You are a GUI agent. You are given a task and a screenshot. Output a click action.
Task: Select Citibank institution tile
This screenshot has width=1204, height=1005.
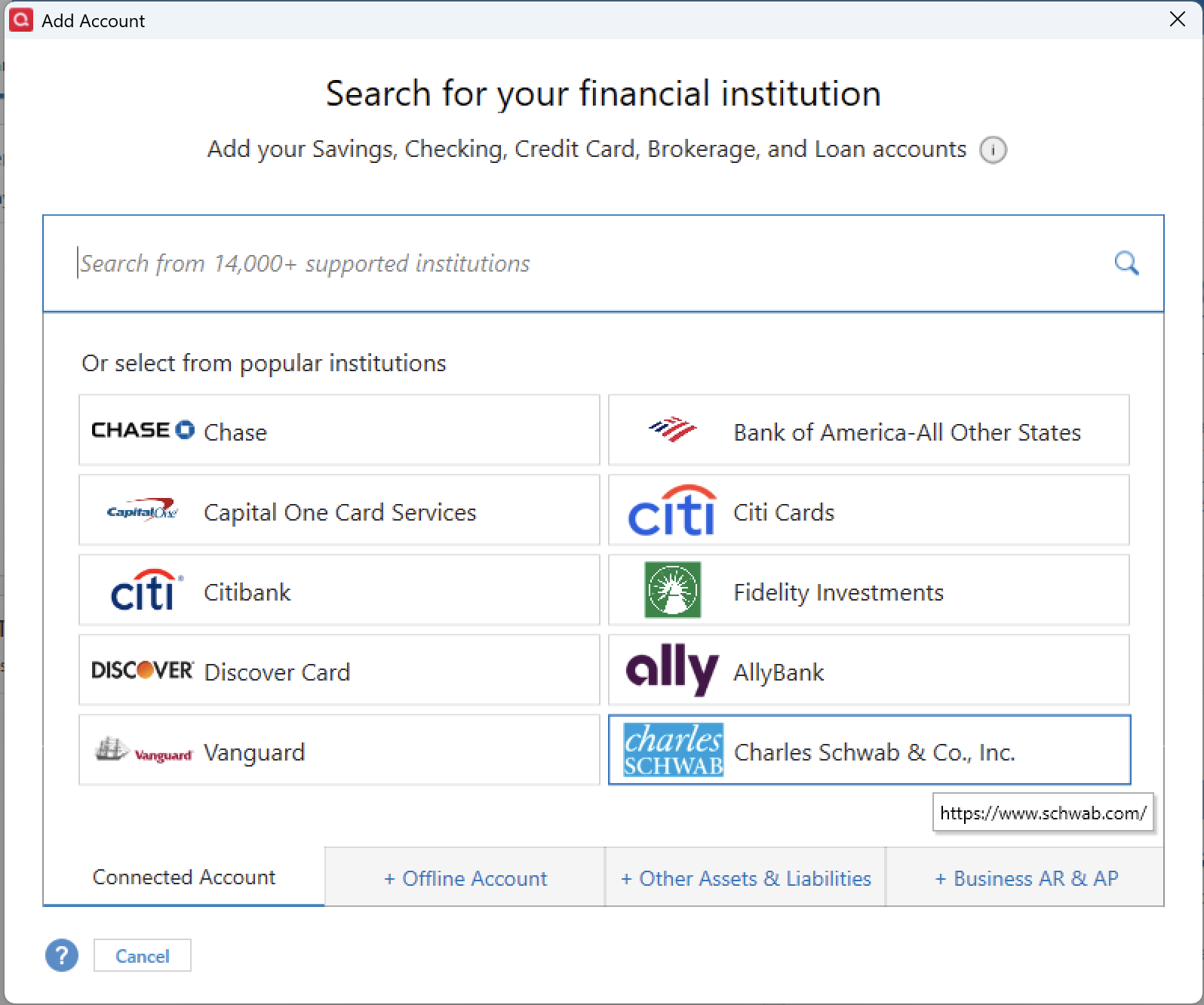pos(339,592)
